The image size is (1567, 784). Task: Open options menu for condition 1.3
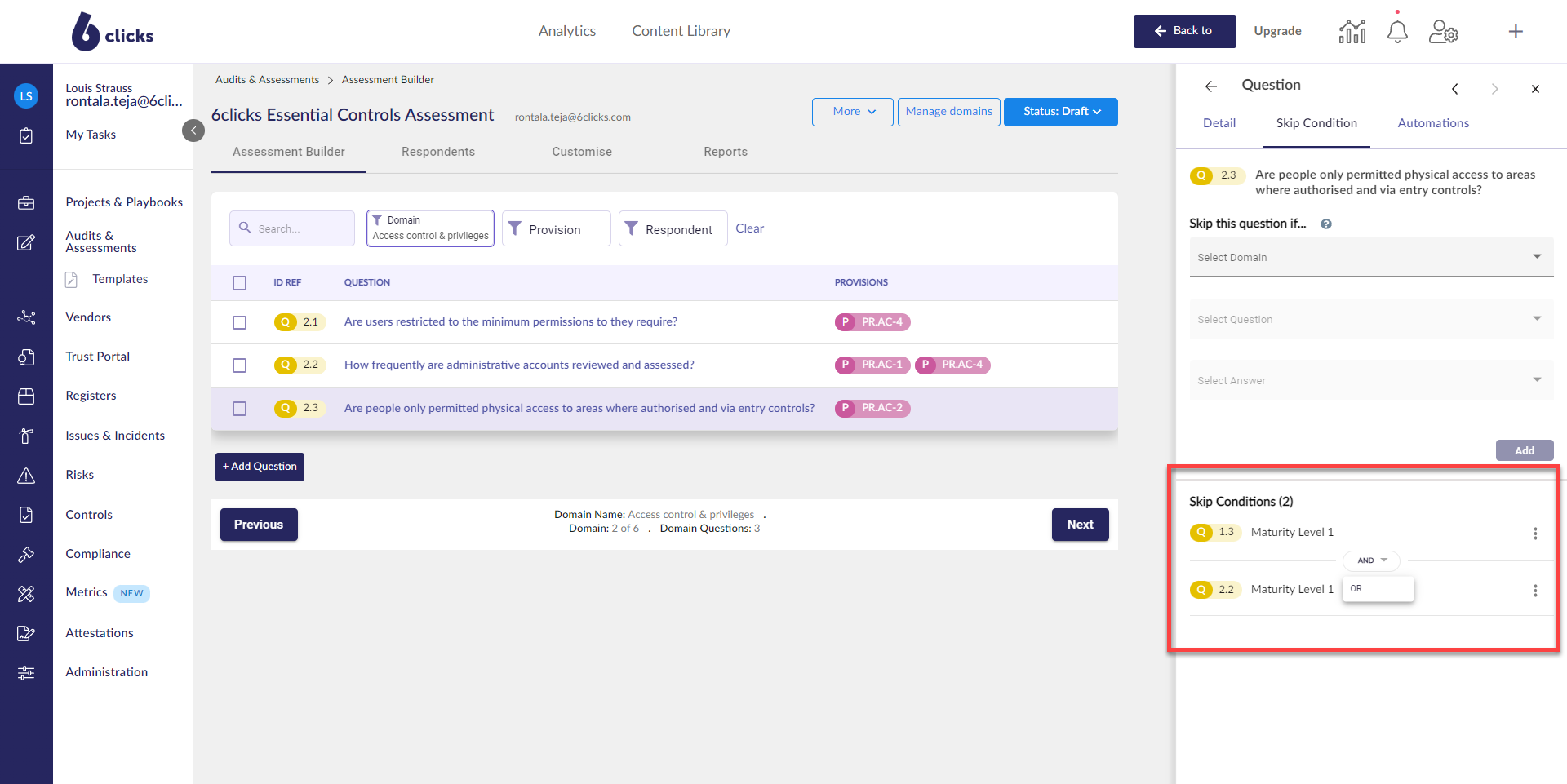[x=1535, y=534]
